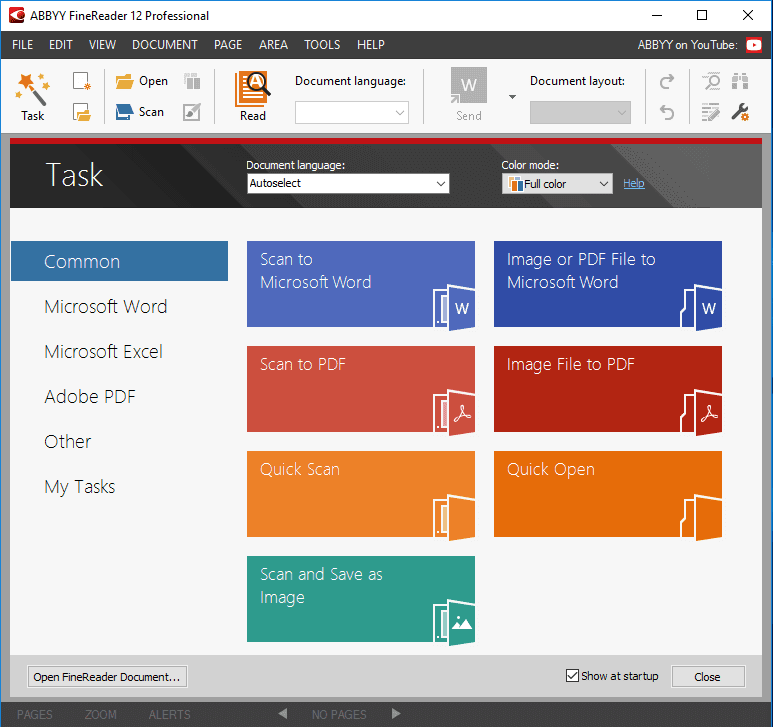Click the Scan toolbar button

click(x=140, y=112)
